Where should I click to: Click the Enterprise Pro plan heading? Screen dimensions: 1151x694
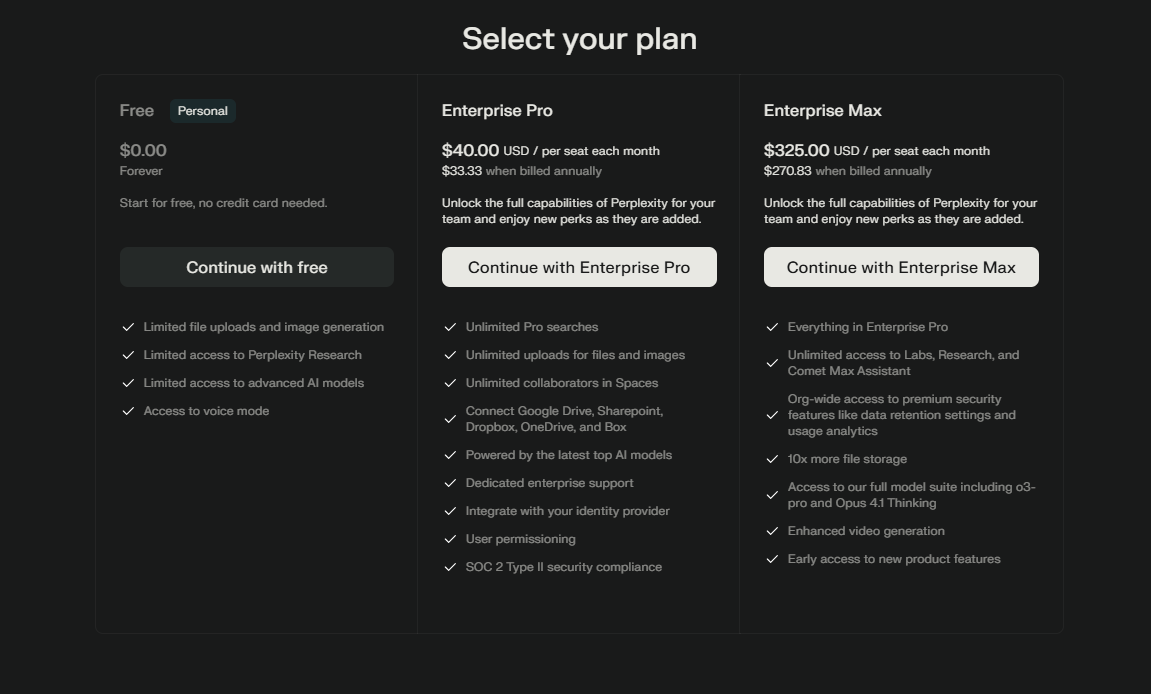point(497,111)
